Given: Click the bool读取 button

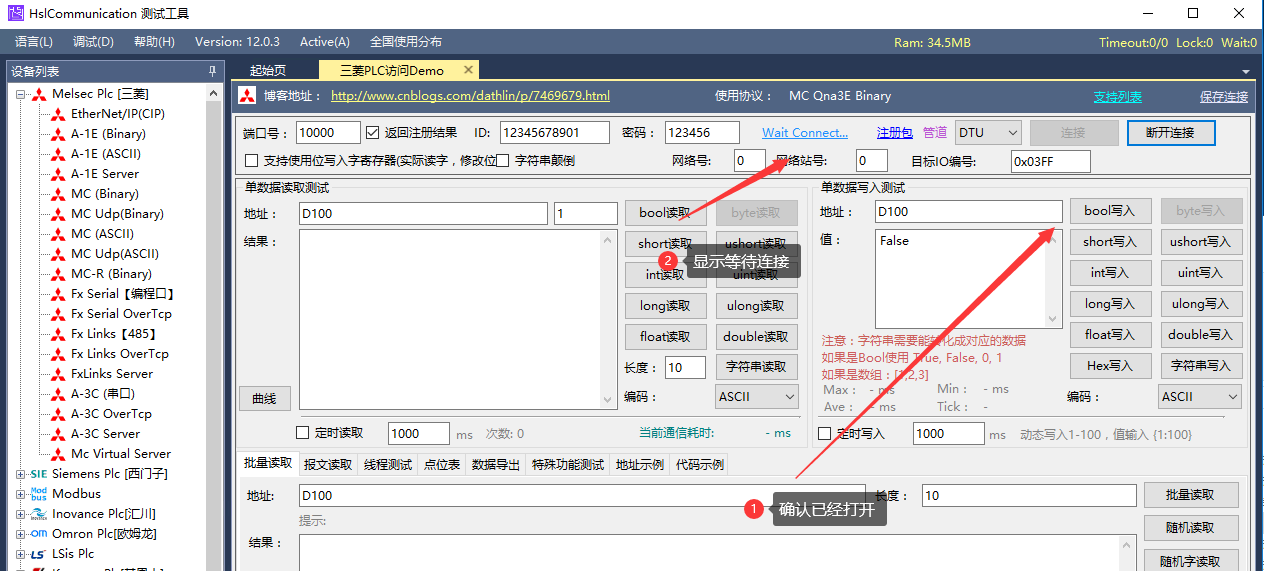Looking at the screenshot, I should tap(665, 212).
